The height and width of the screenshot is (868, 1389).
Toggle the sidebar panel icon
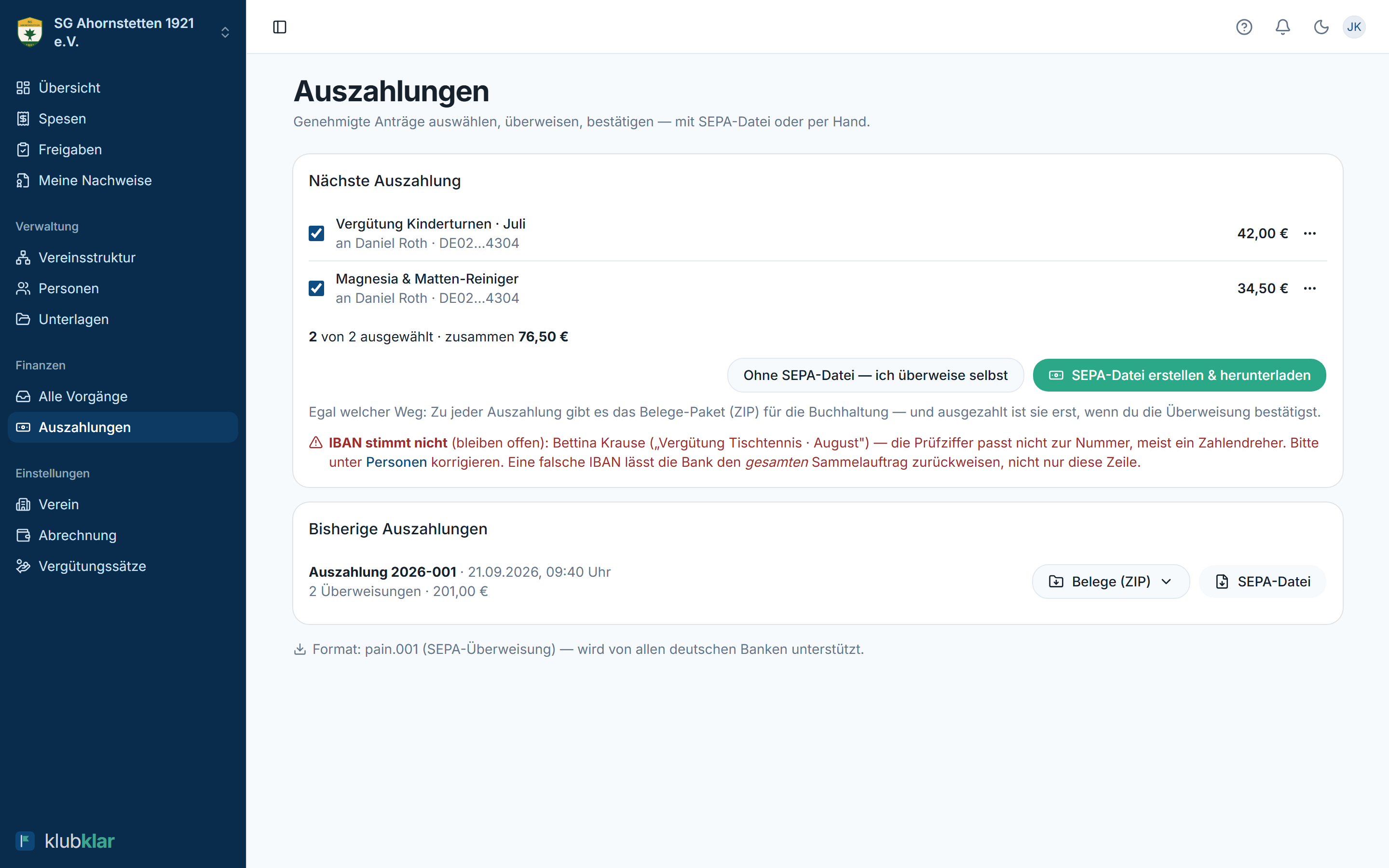280,27
